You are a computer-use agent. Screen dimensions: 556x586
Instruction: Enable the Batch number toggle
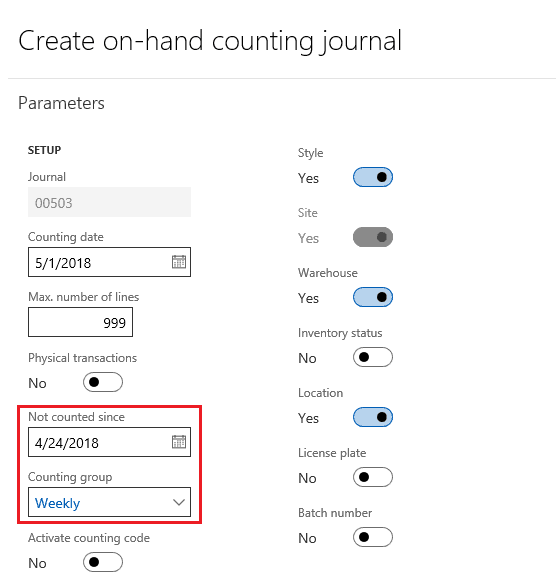point(373,537)
